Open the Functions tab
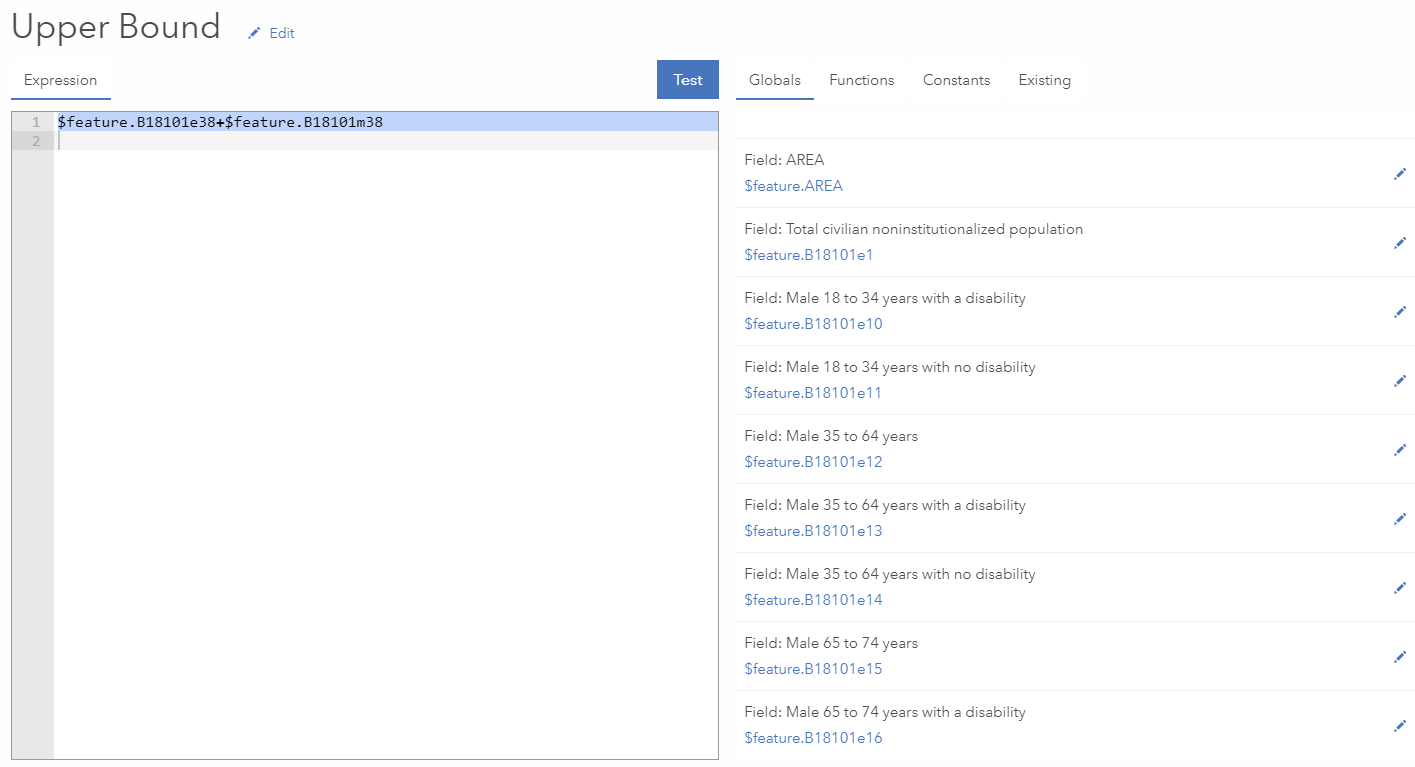The height and width of the screenshot is (767, 1415). click(862, 80)
